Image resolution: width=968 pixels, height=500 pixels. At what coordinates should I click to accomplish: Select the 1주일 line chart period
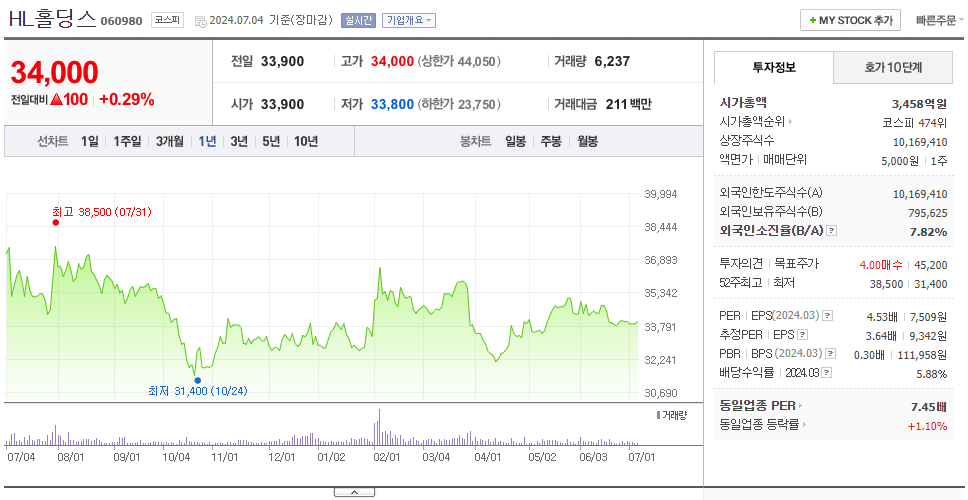127,141
